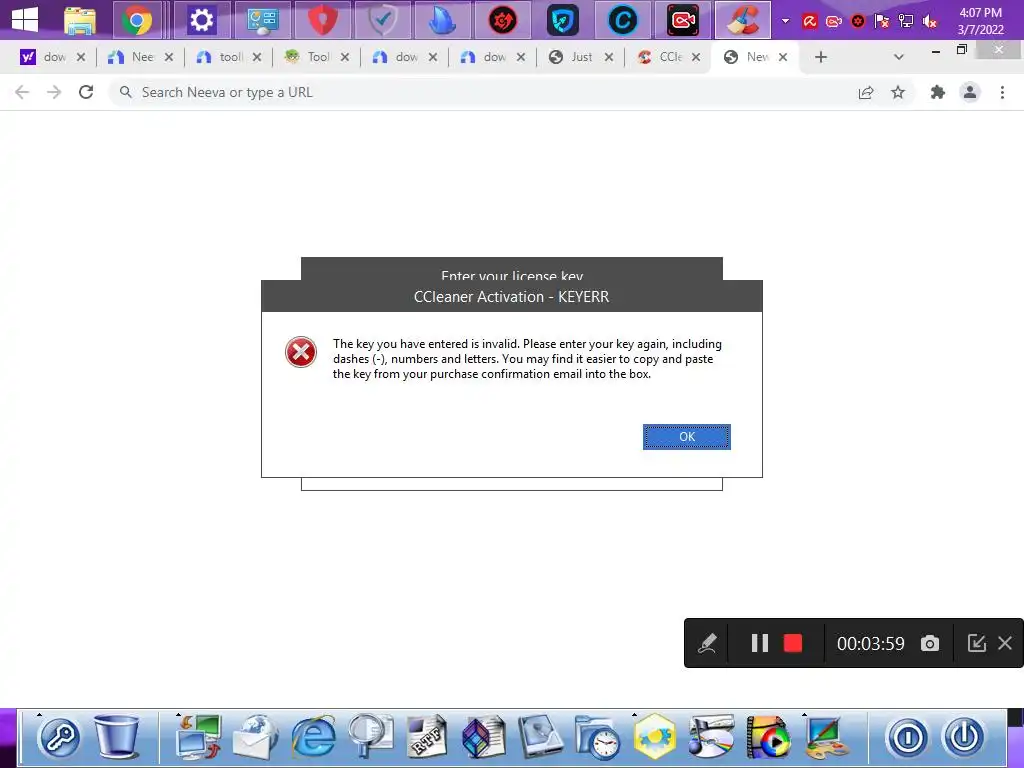The width and height of the screenshot is (1024, 768).
Task: Click the standby button on the dock
Action: tap(908, 737)
